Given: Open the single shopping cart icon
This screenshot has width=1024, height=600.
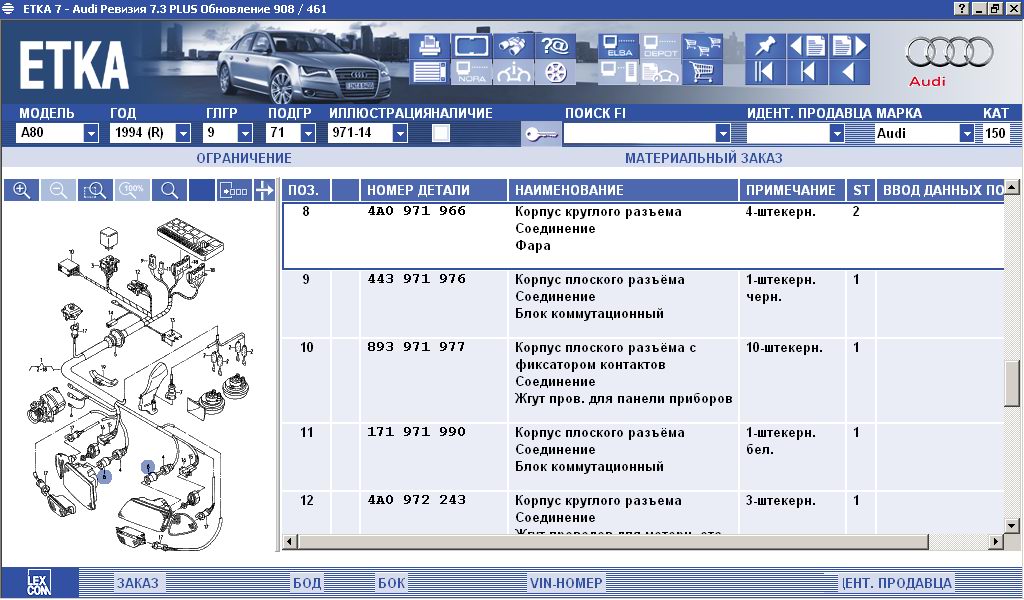Looking at the screenshot, I should pos(702,72).
